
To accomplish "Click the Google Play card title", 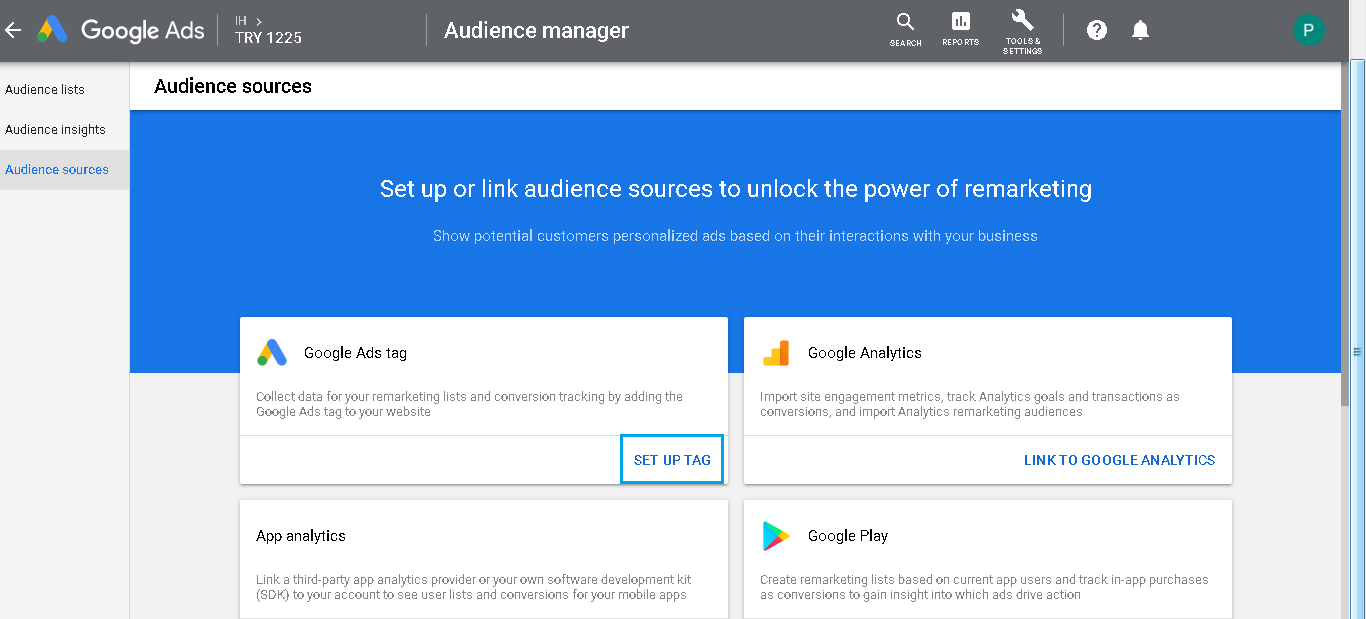I will (848, 536).
